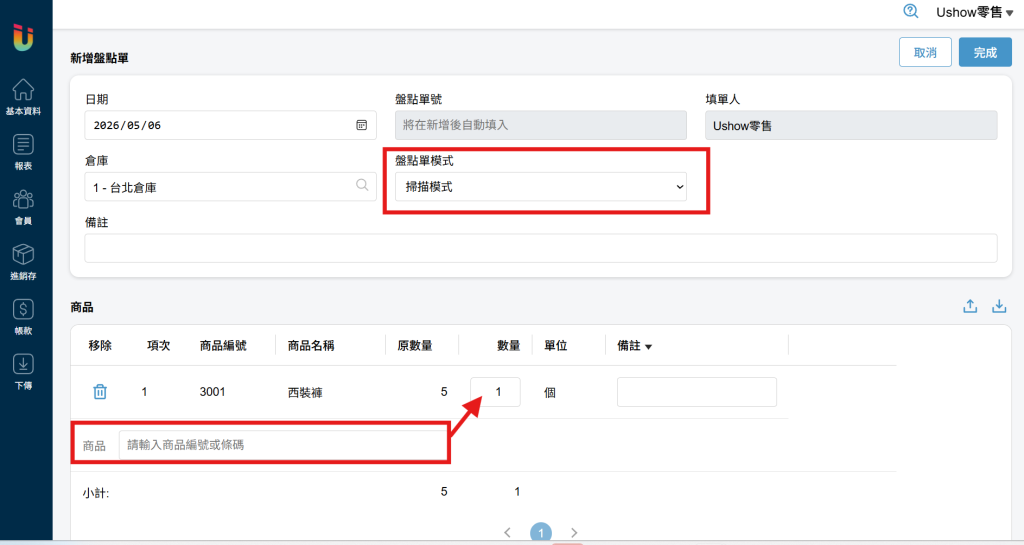The height and width of the screenshot is (545, 1024).
Task: Click the help question mark icon
Action: pos(910,11)
